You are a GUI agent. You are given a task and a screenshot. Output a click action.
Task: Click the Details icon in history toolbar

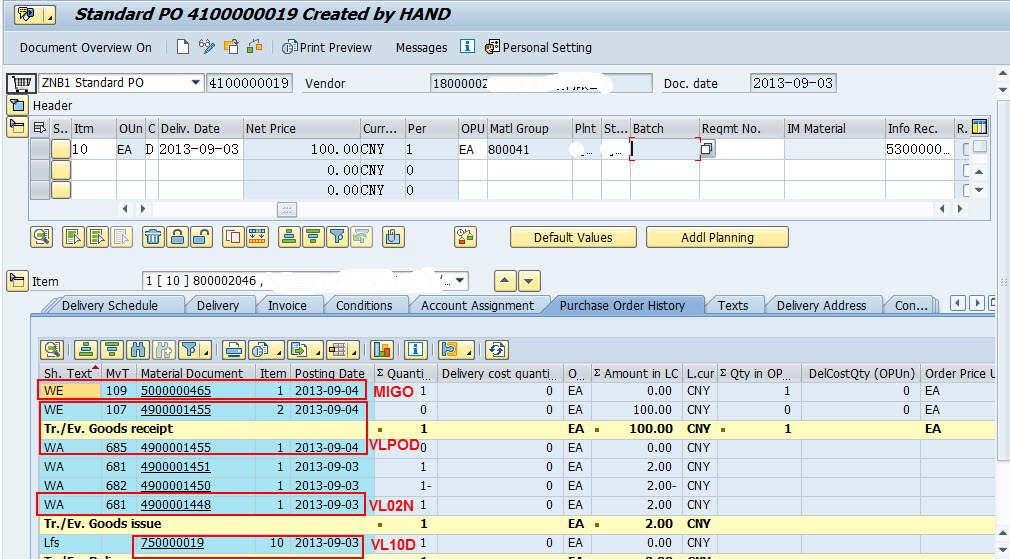[52, 350]
